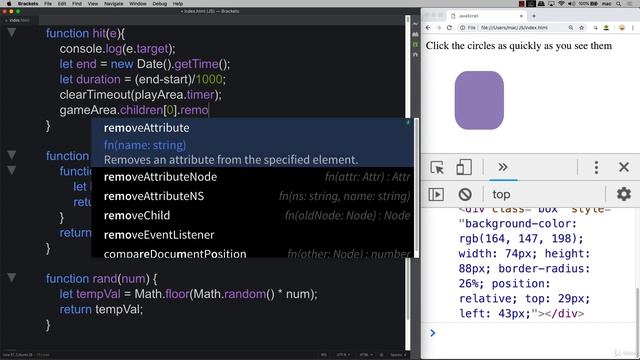Open DevTools customize three-dot menu
The image size is (640, 360).
point(596,167)
